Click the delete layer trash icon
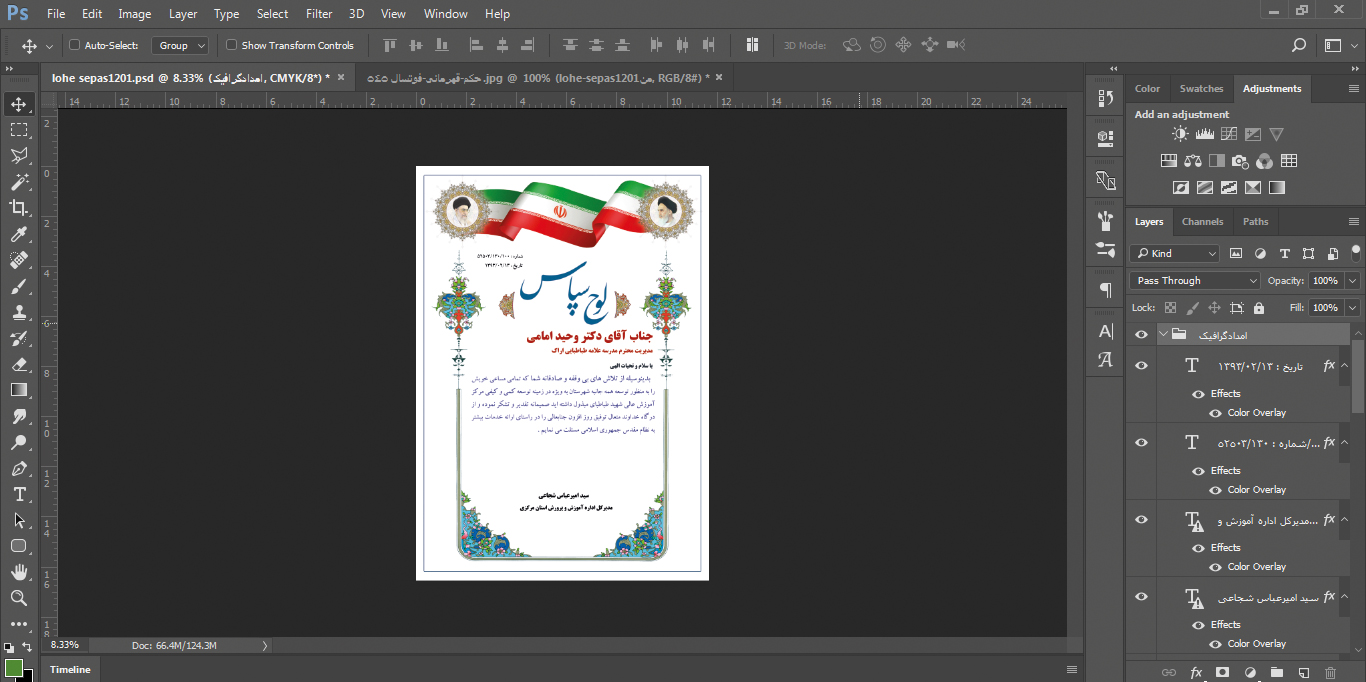 point(1330,672)
